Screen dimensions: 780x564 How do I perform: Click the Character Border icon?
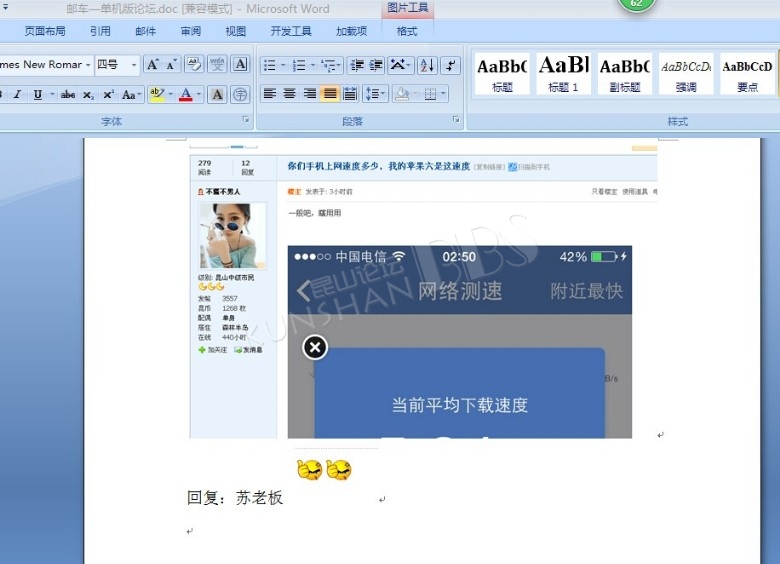(x=240, y=65)
